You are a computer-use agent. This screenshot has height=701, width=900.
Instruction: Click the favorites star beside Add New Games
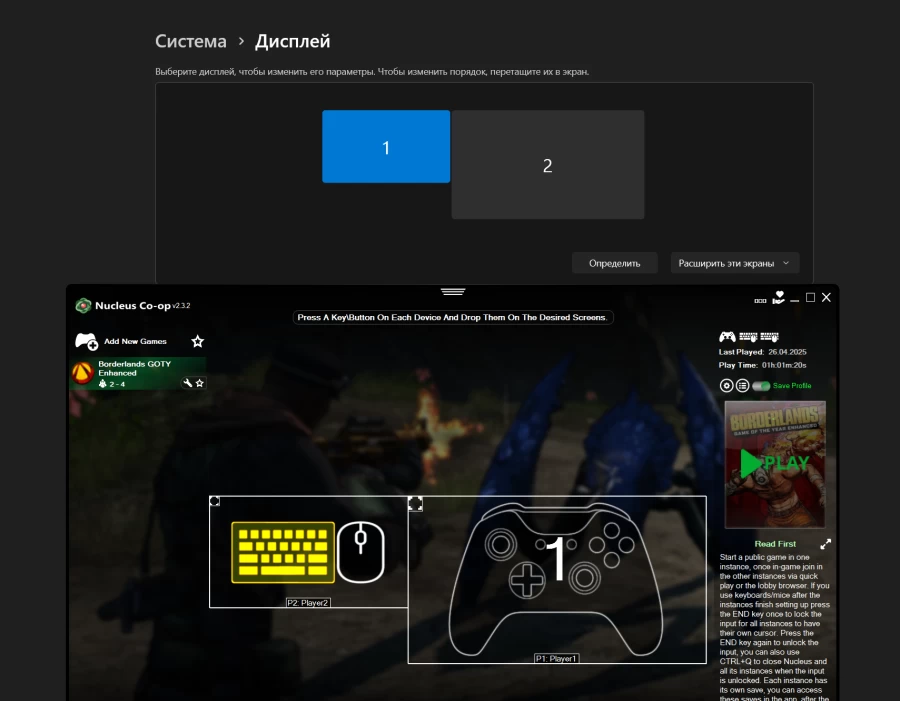pyautogui.click(x=198, y=342)
